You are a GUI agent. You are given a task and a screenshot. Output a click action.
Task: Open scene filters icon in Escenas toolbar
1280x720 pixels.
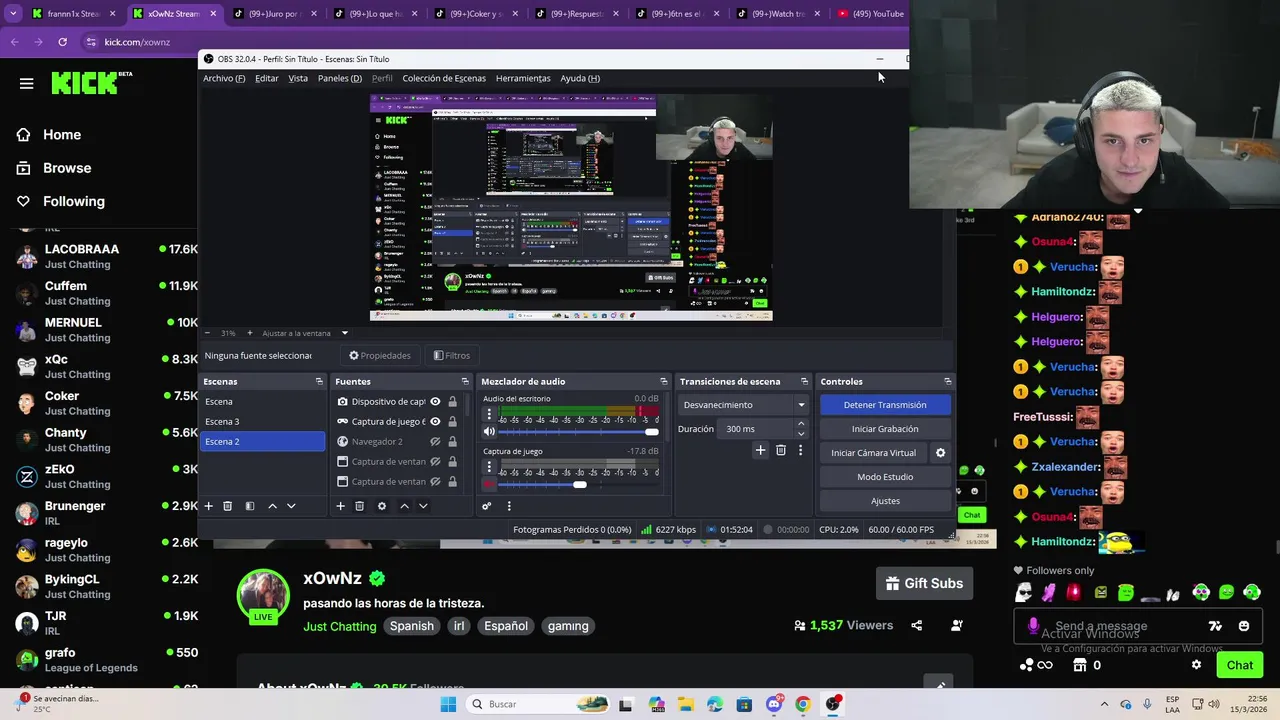point(250,506)
